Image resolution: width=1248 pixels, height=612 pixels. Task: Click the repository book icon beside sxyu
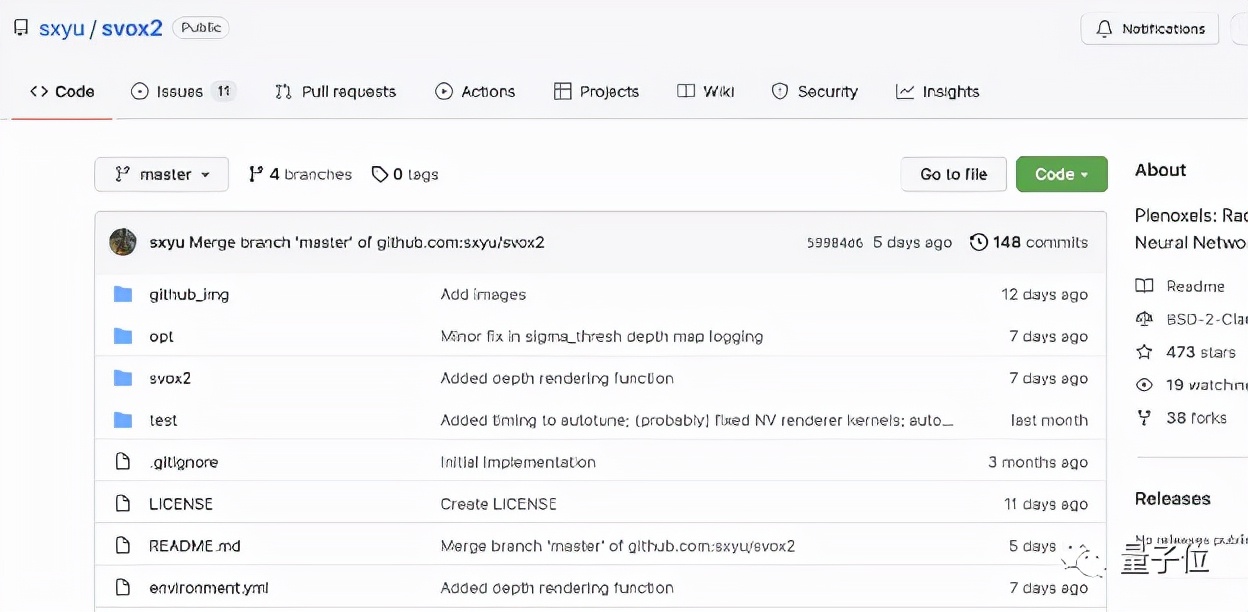[x=21, y=28]
